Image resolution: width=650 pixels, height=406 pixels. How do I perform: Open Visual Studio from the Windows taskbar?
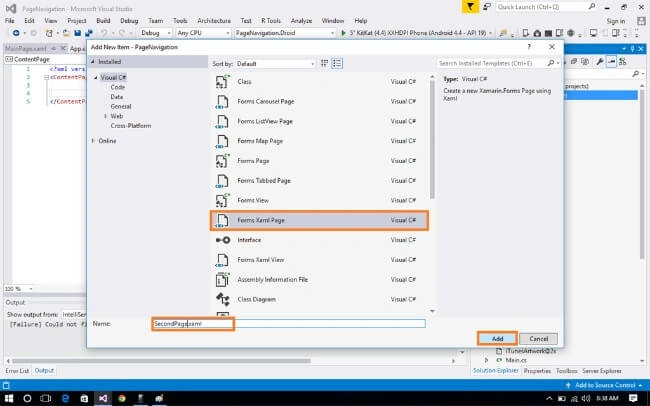[x=102, y=399]
